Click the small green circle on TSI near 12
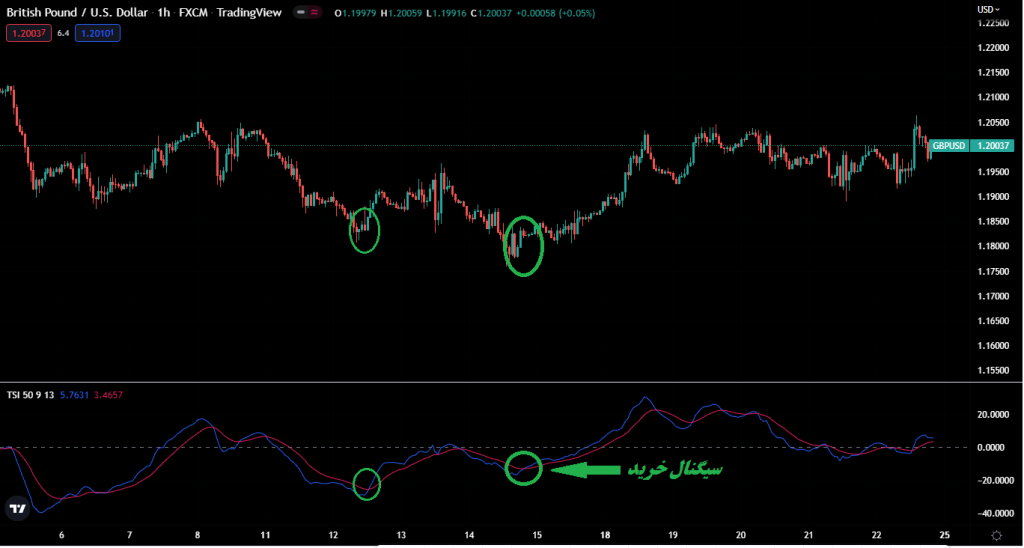 click(367, 484)
